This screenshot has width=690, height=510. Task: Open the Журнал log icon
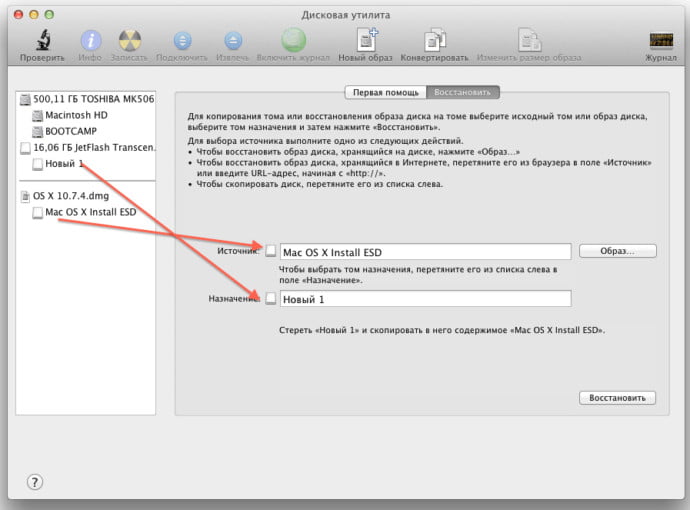[x=661, y=40]
